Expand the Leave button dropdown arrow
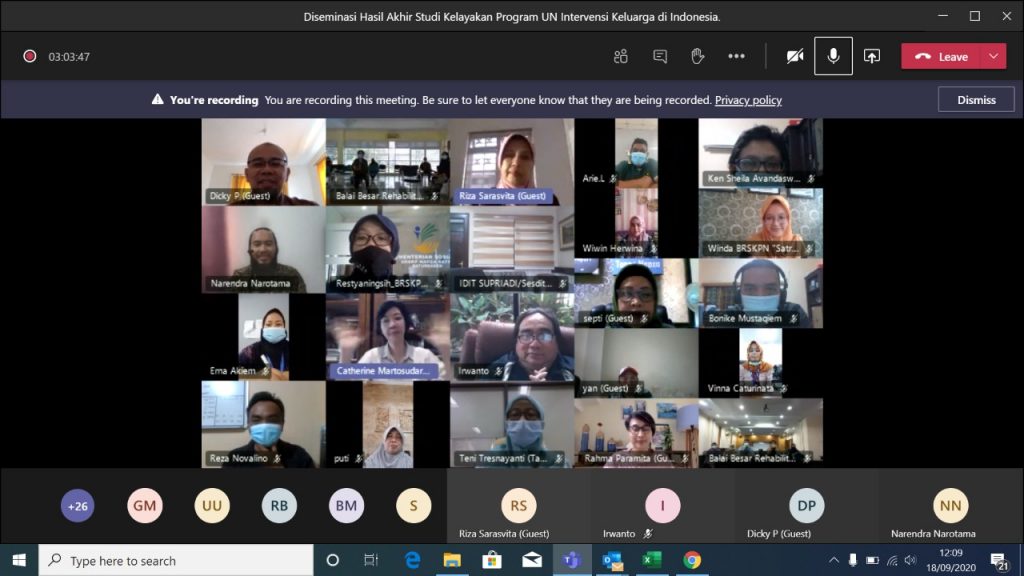Viewport: 1024px width, 576px height. pyautogui.click(x=993, y=56)
